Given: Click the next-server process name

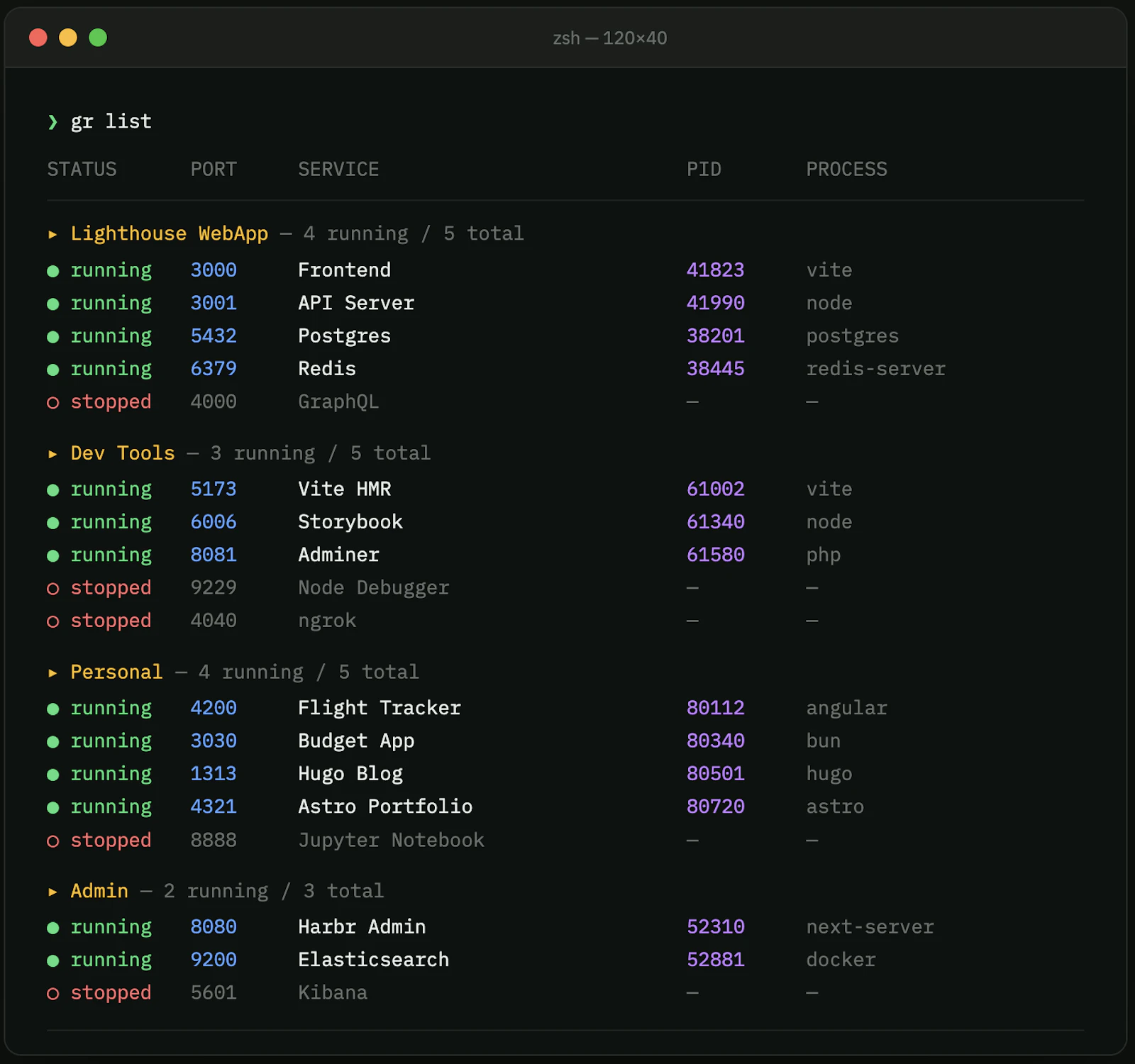Looking at the screenshot, I should click(x=870, y=927).
